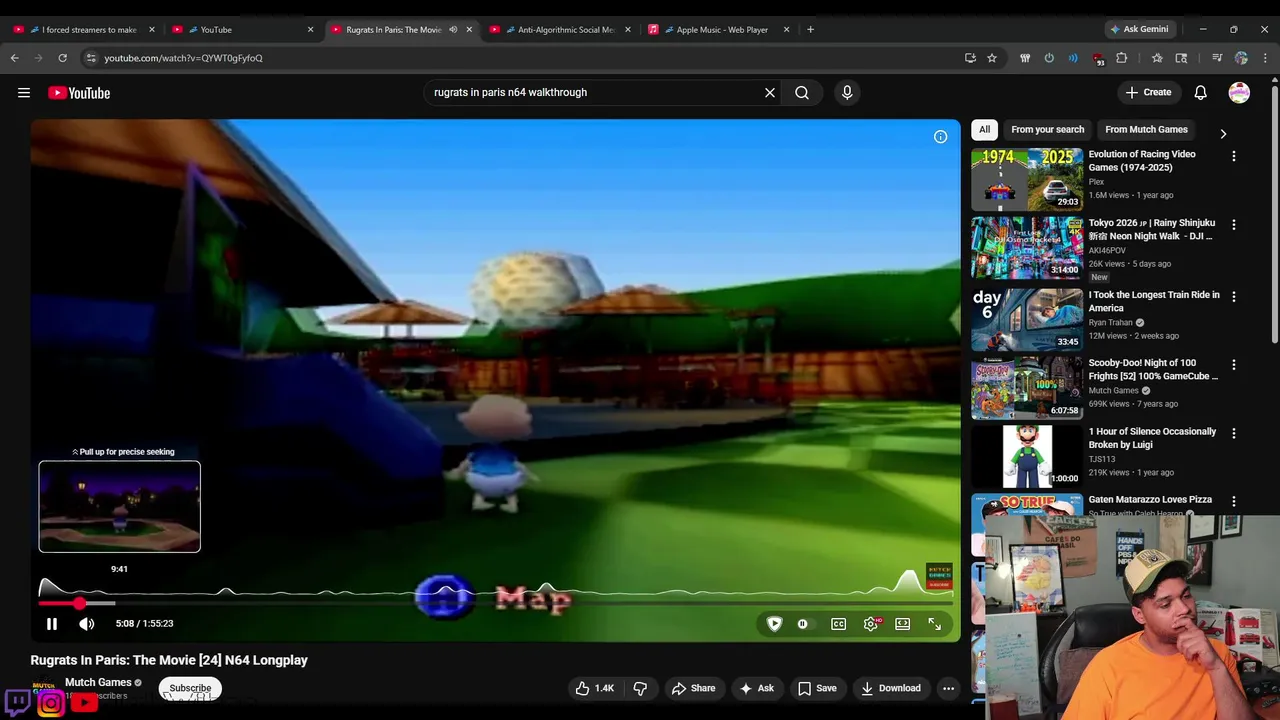Submit search with magnifying glass icon
This screenshot has width=1280, height=720.
point(802,93)
